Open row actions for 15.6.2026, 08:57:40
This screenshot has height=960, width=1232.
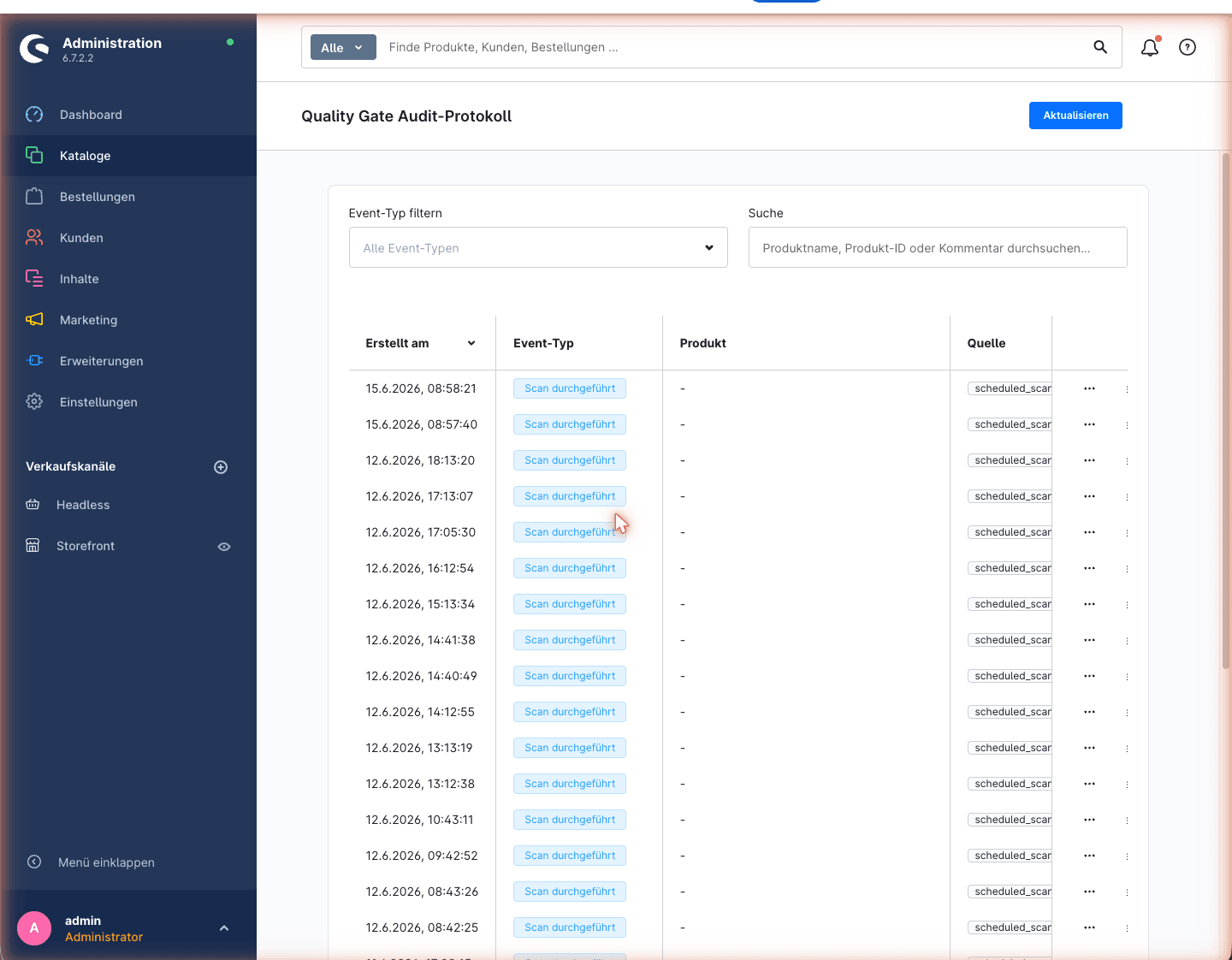coord(1089,424)
